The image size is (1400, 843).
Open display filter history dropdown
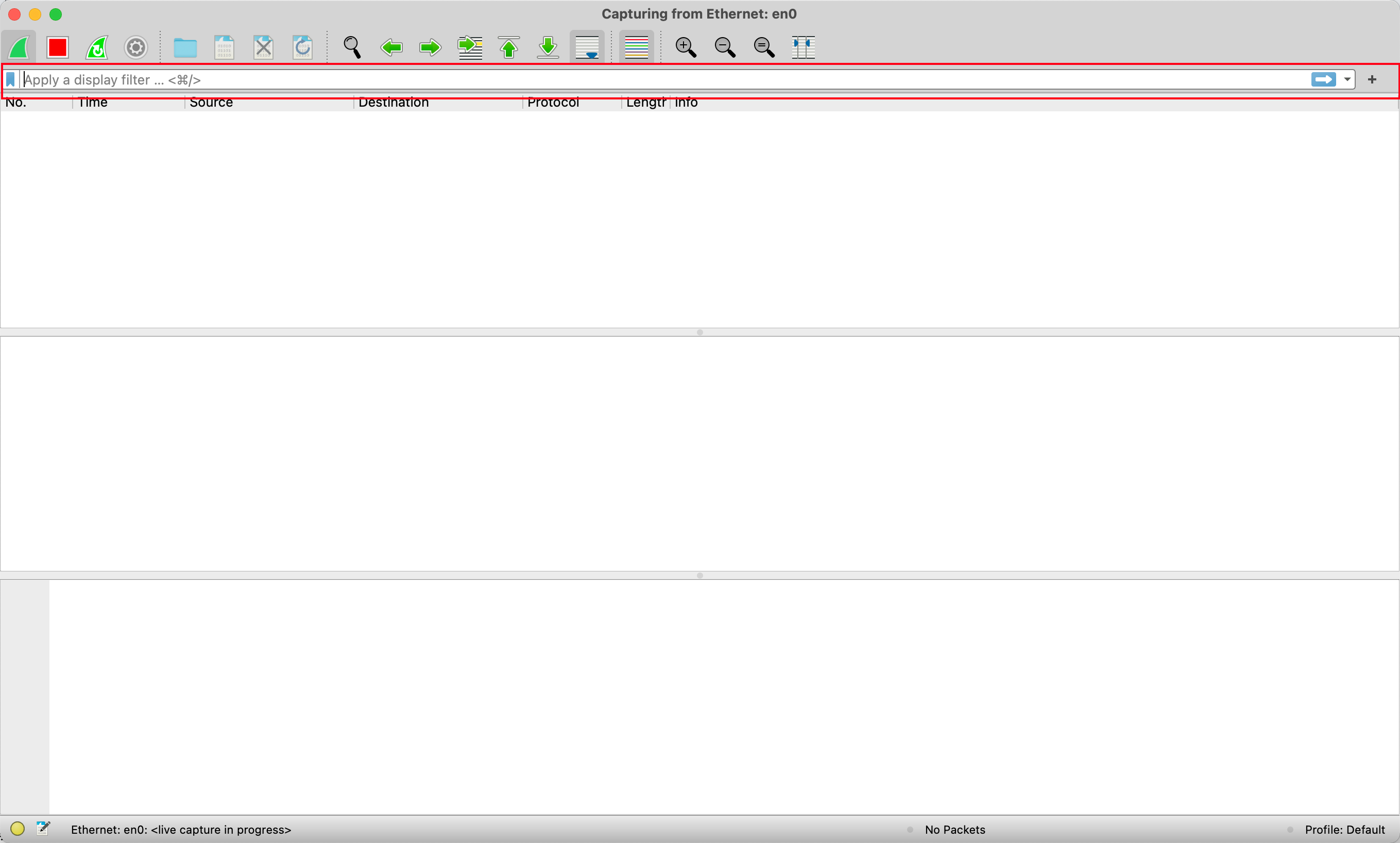1347,79
